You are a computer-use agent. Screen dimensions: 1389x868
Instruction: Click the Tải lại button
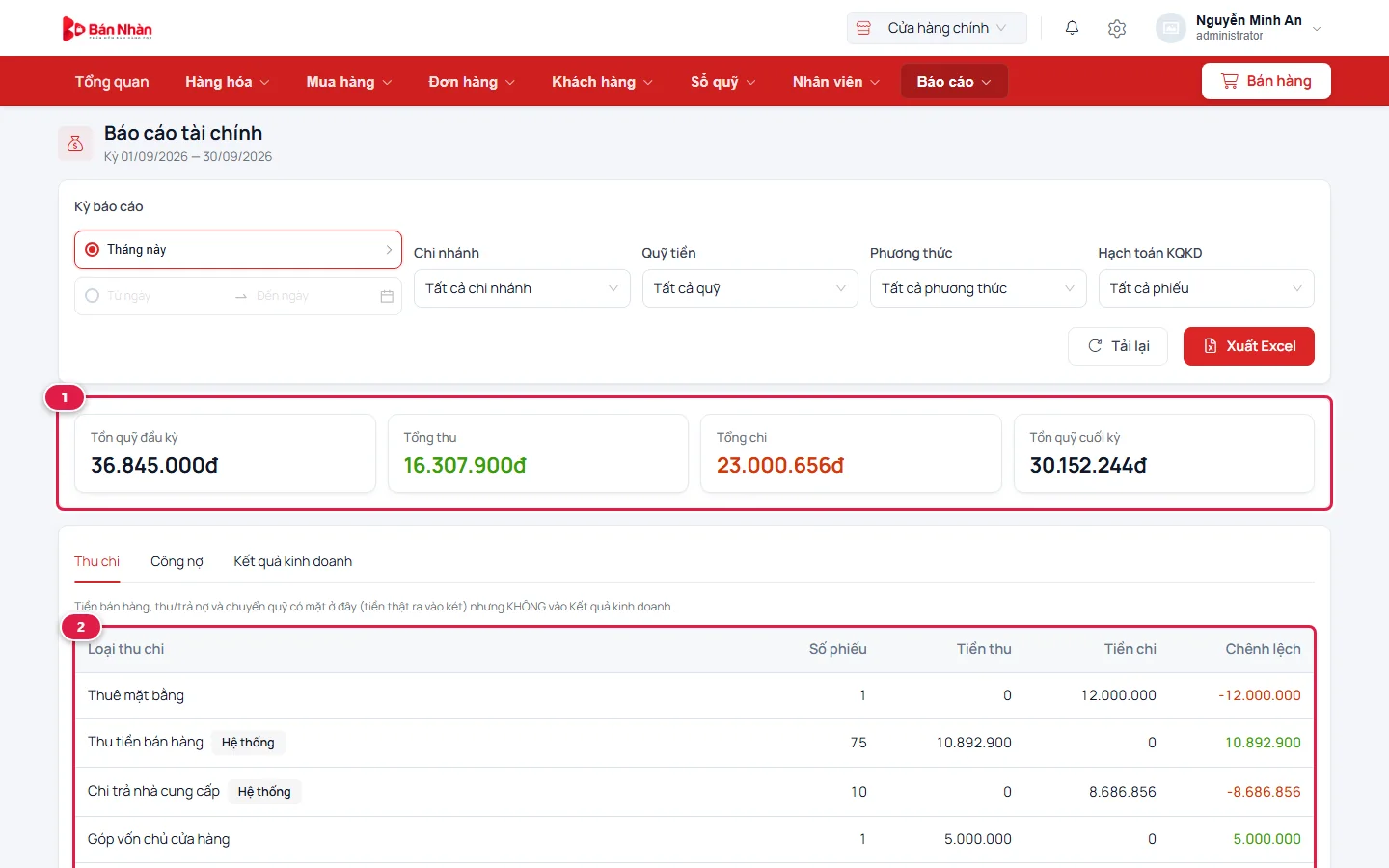pyautogui.click(x=1119, y=346)
